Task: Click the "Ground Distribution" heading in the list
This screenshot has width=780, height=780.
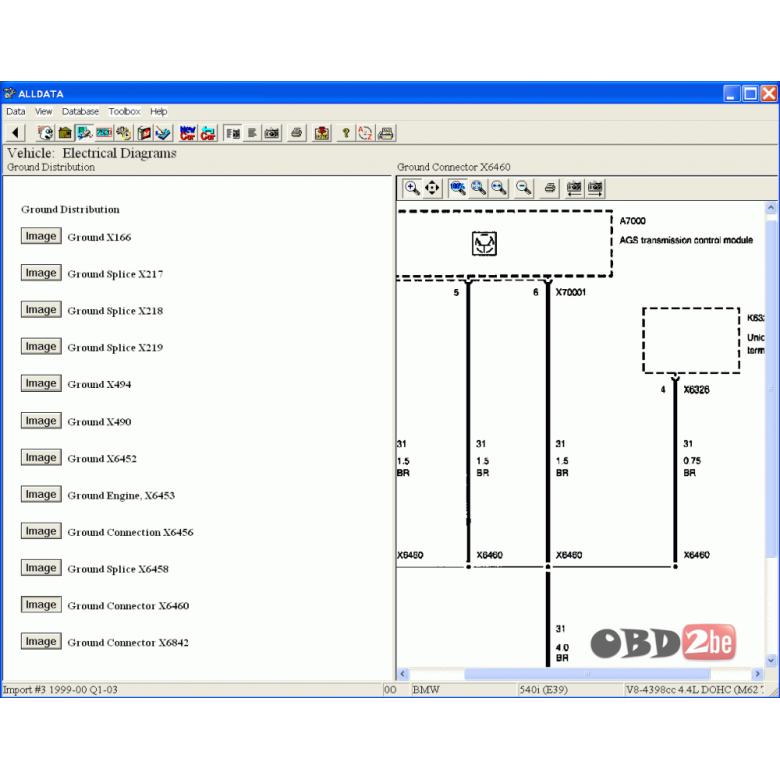Action: point(70,209)
